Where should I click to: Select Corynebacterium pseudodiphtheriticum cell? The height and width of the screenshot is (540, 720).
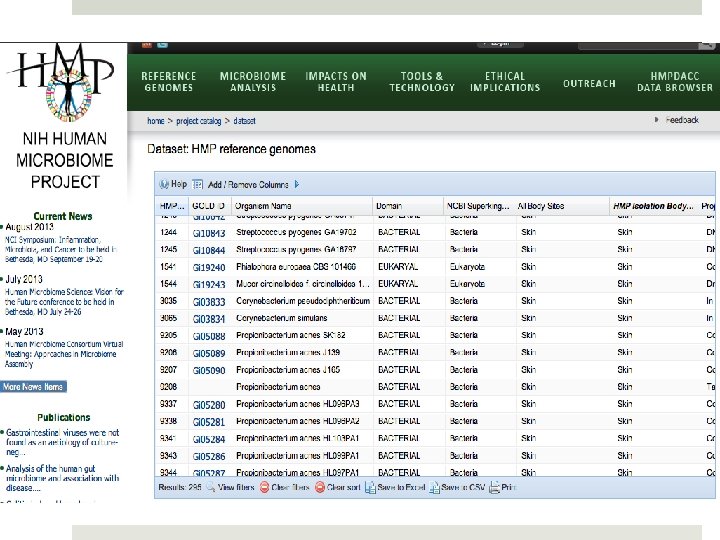click(x=303, y=301)
